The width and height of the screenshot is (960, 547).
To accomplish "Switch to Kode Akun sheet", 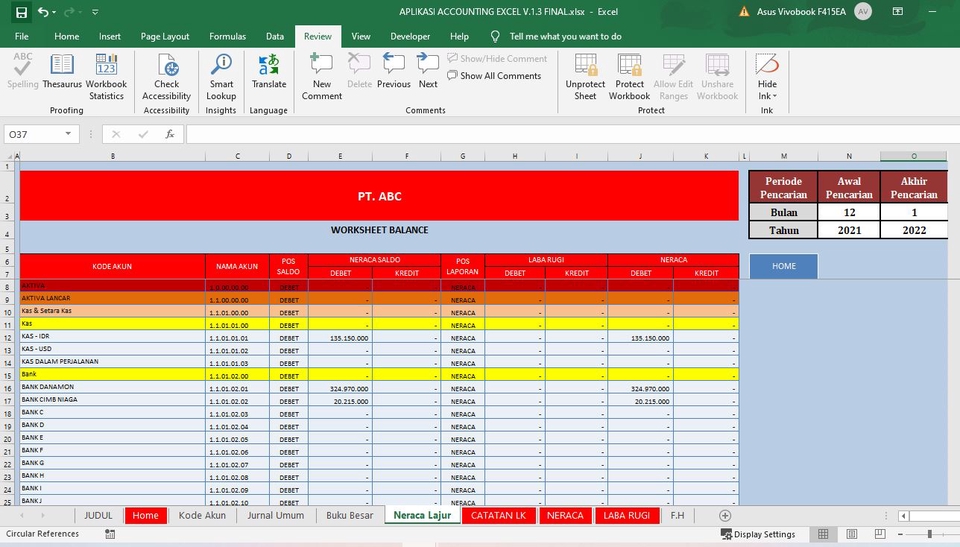I will [x=202, y=515].
